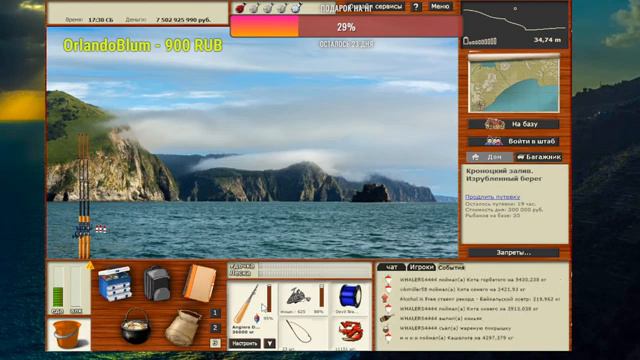This screenshot has width=640, height=360.
Task: Select tackle preset 3
Action: tap(216, 343)
